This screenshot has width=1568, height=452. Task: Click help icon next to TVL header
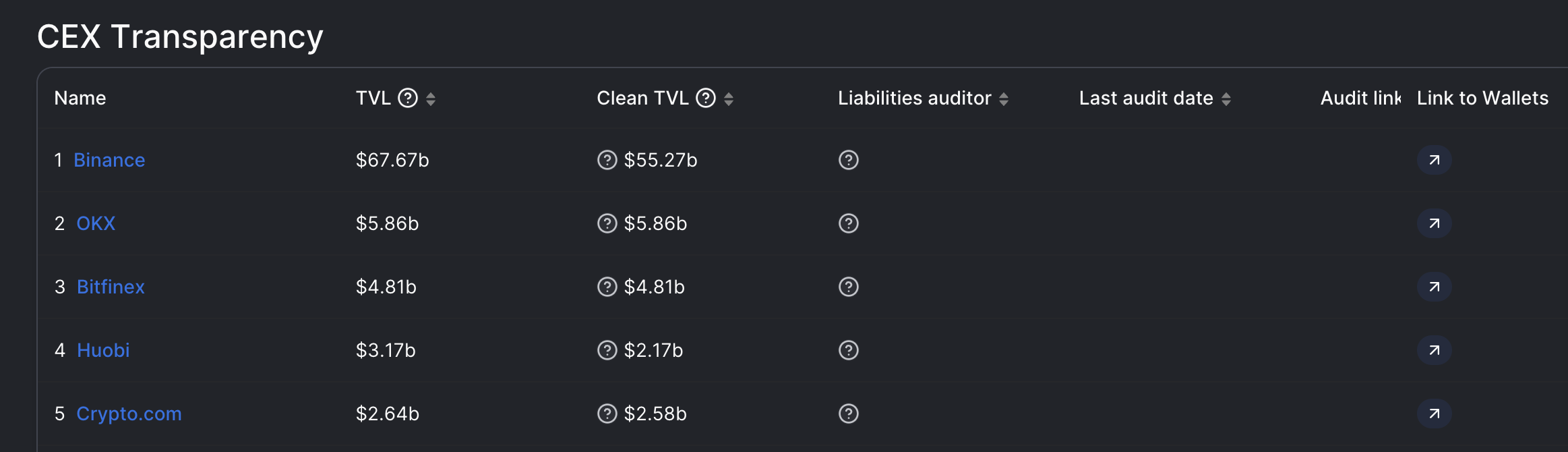(x=408, y=98)
